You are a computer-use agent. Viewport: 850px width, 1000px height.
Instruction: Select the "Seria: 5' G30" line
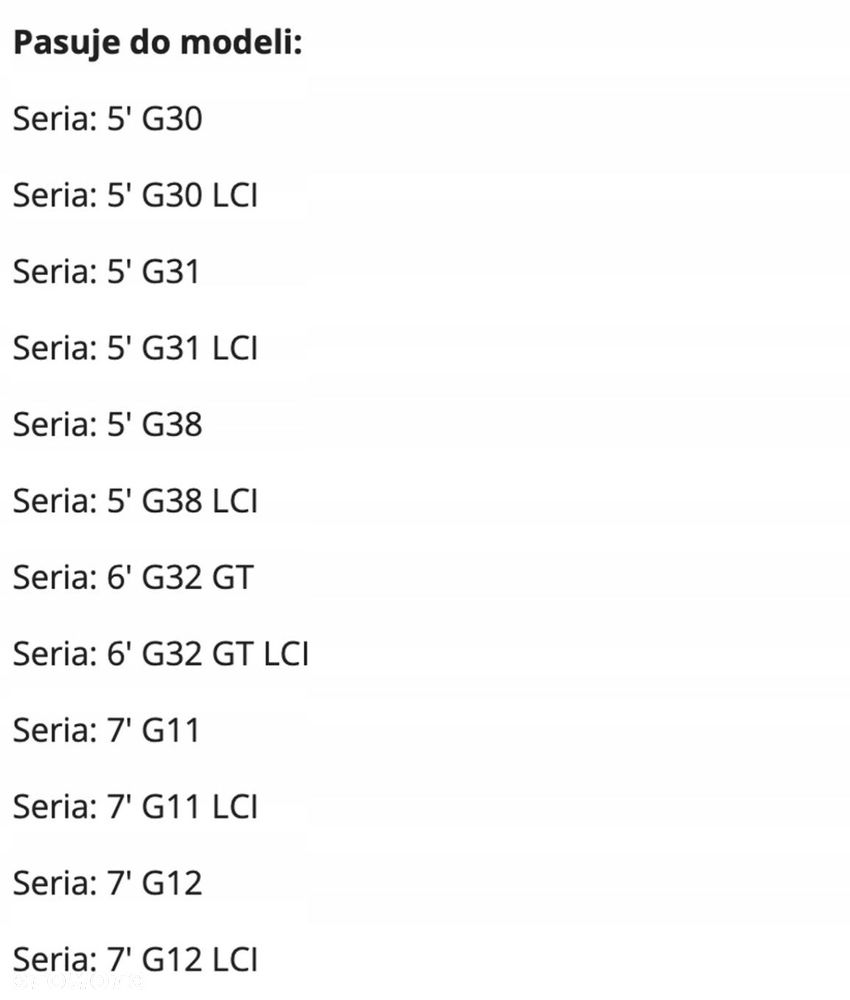coord(107,120)
